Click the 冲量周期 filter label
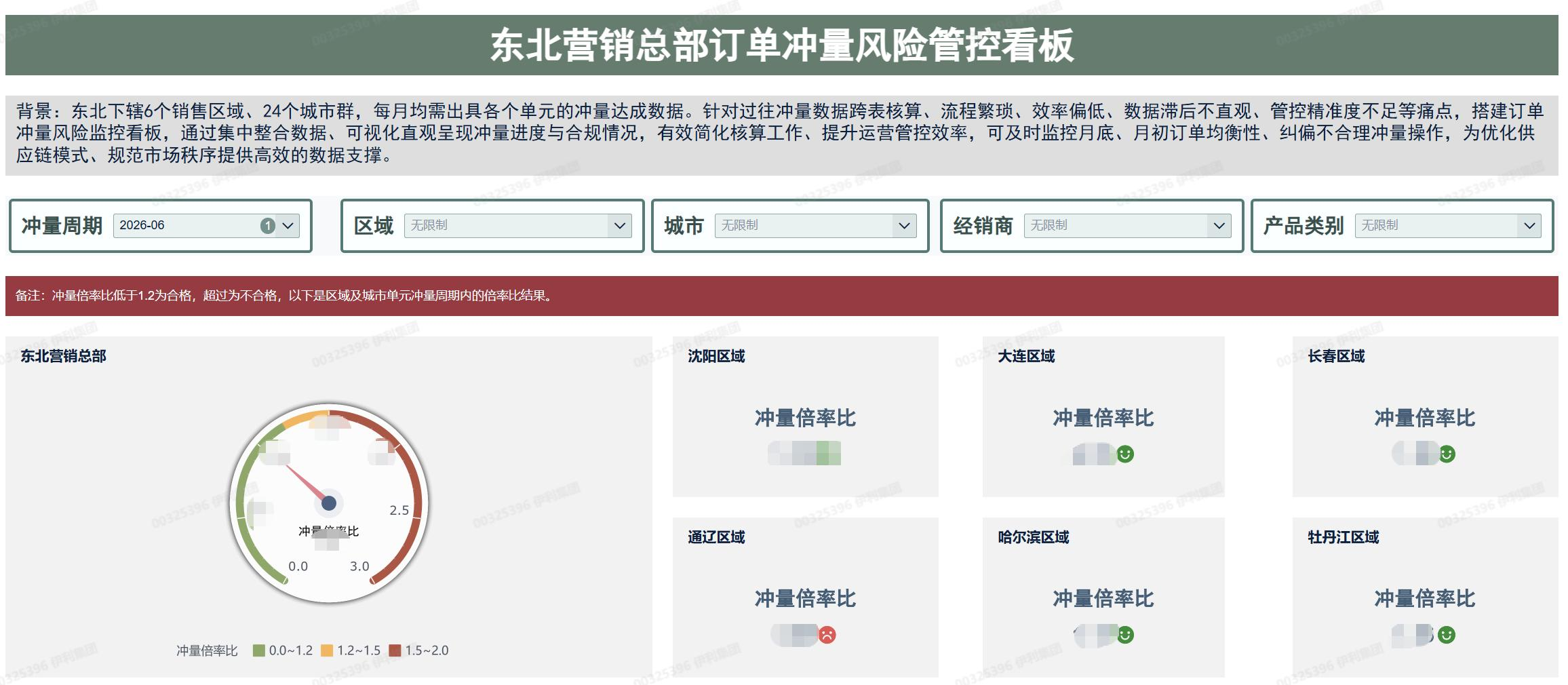1568x685 pixels. [62, 226]
